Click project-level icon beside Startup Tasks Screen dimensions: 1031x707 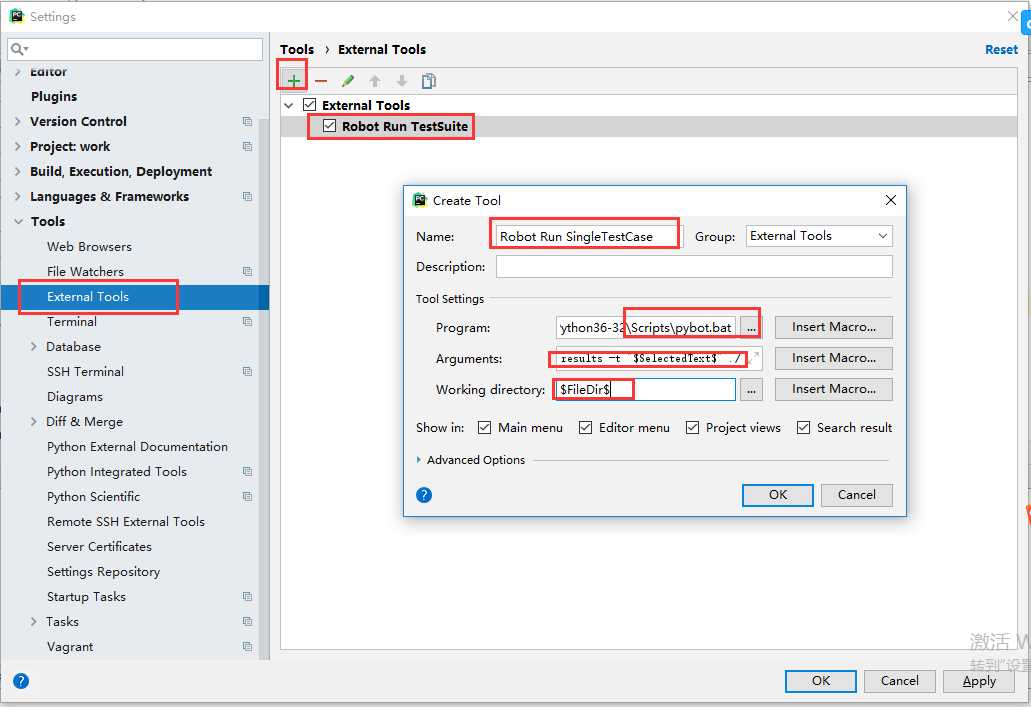(247, 596)
